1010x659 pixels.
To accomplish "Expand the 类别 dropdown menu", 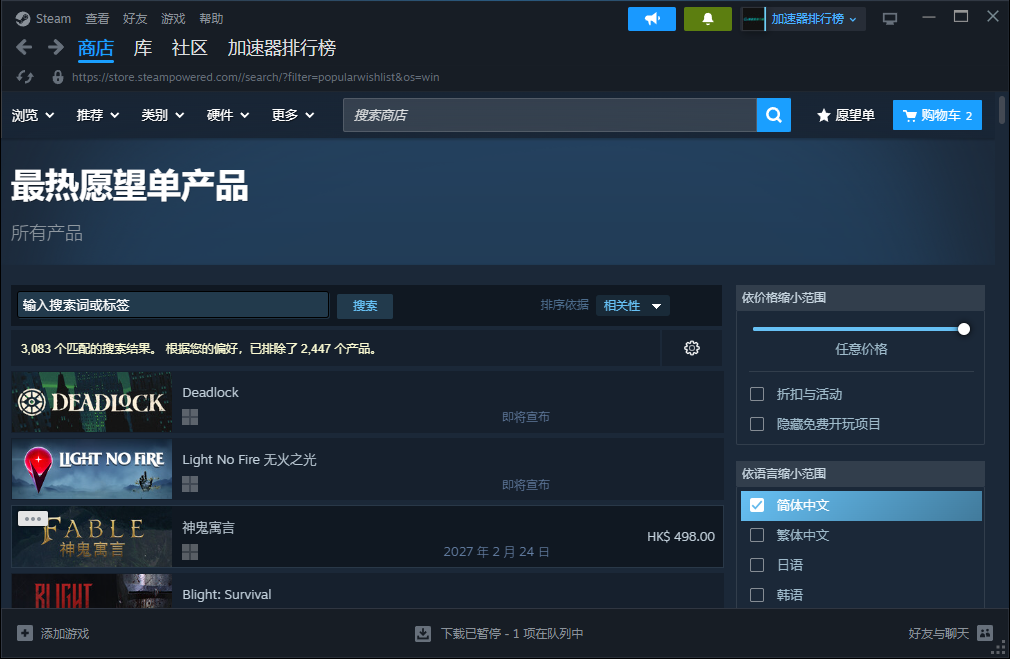I will pos(163,115).
